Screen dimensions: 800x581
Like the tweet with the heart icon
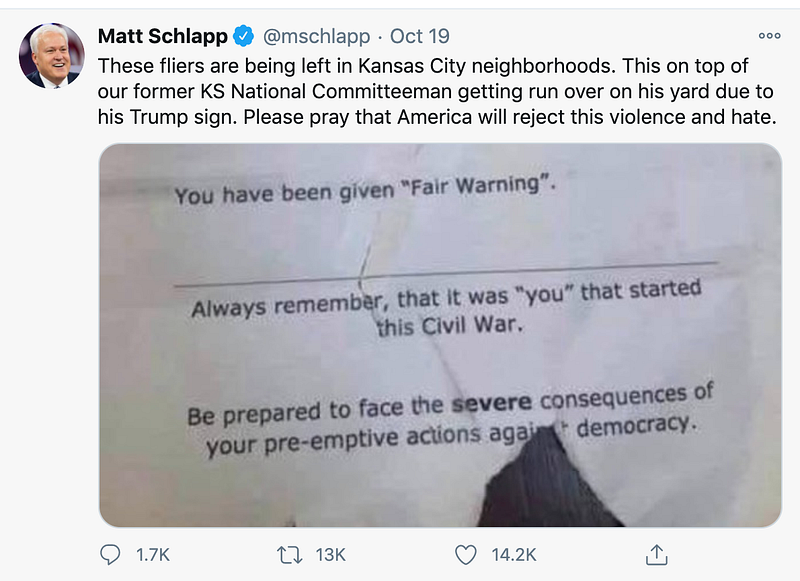point(466,553)
